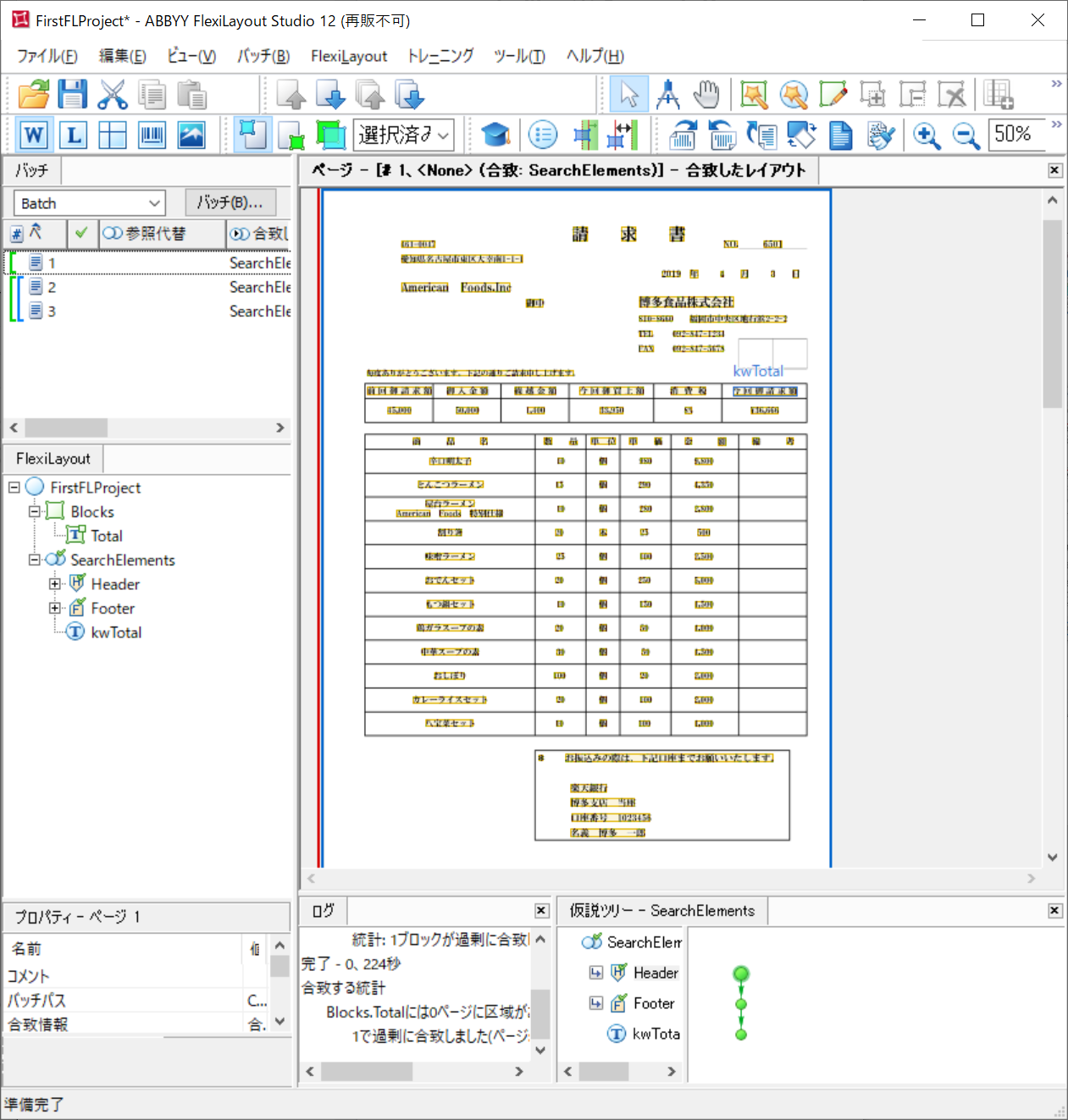
Task: Click the stacked pages blue down-arrow icon
Action: [410, 94]
